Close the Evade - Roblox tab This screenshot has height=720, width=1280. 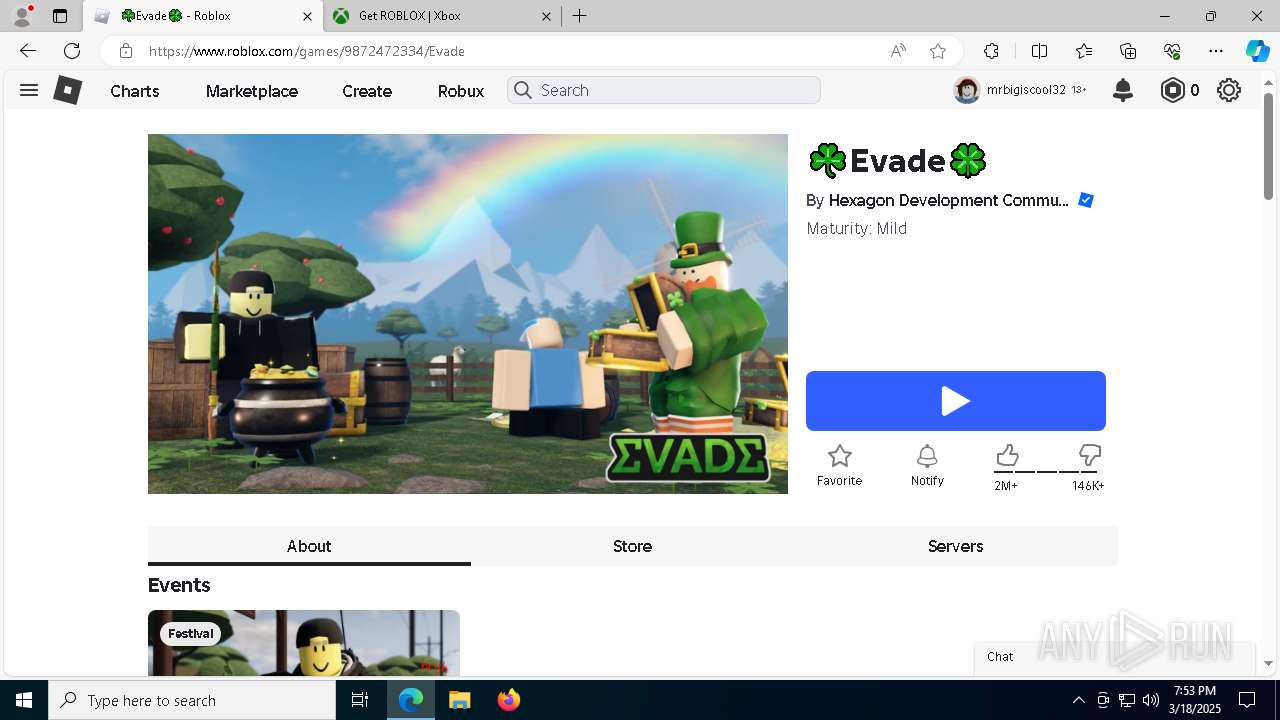click(308, 16)
